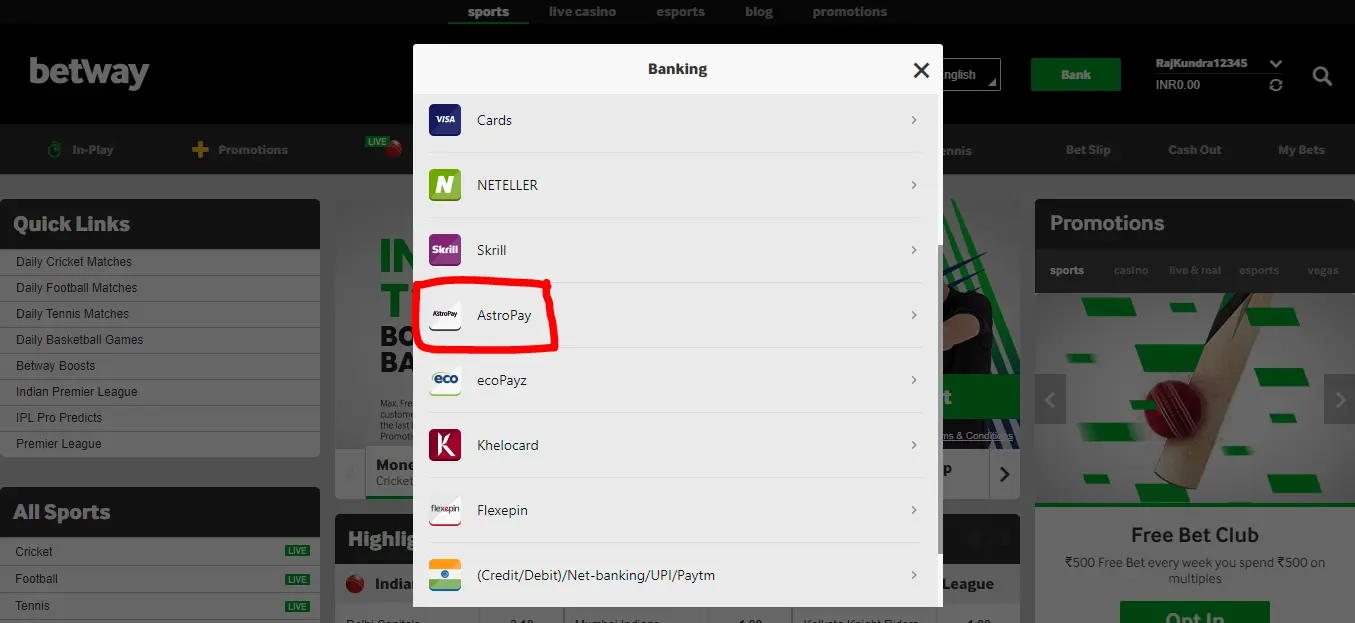Select the live & real promotions tab
Viewport: 1355px width, 623px height.
1195,271
